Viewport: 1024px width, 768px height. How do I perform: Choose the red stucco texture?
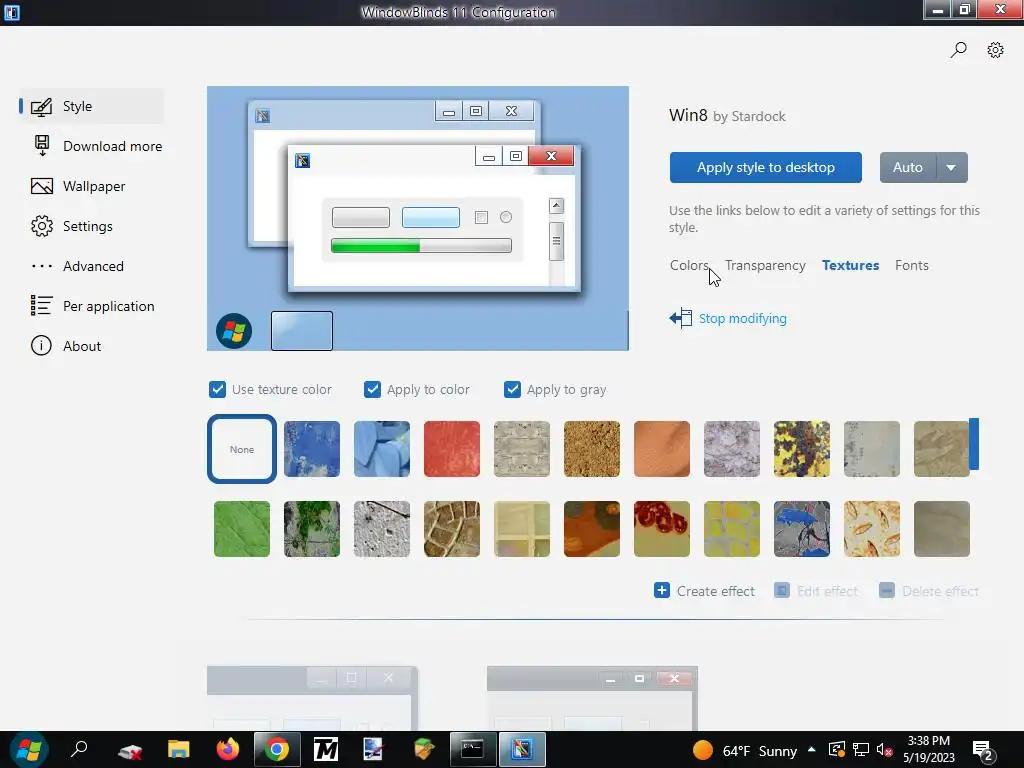(x=451, y=449)
